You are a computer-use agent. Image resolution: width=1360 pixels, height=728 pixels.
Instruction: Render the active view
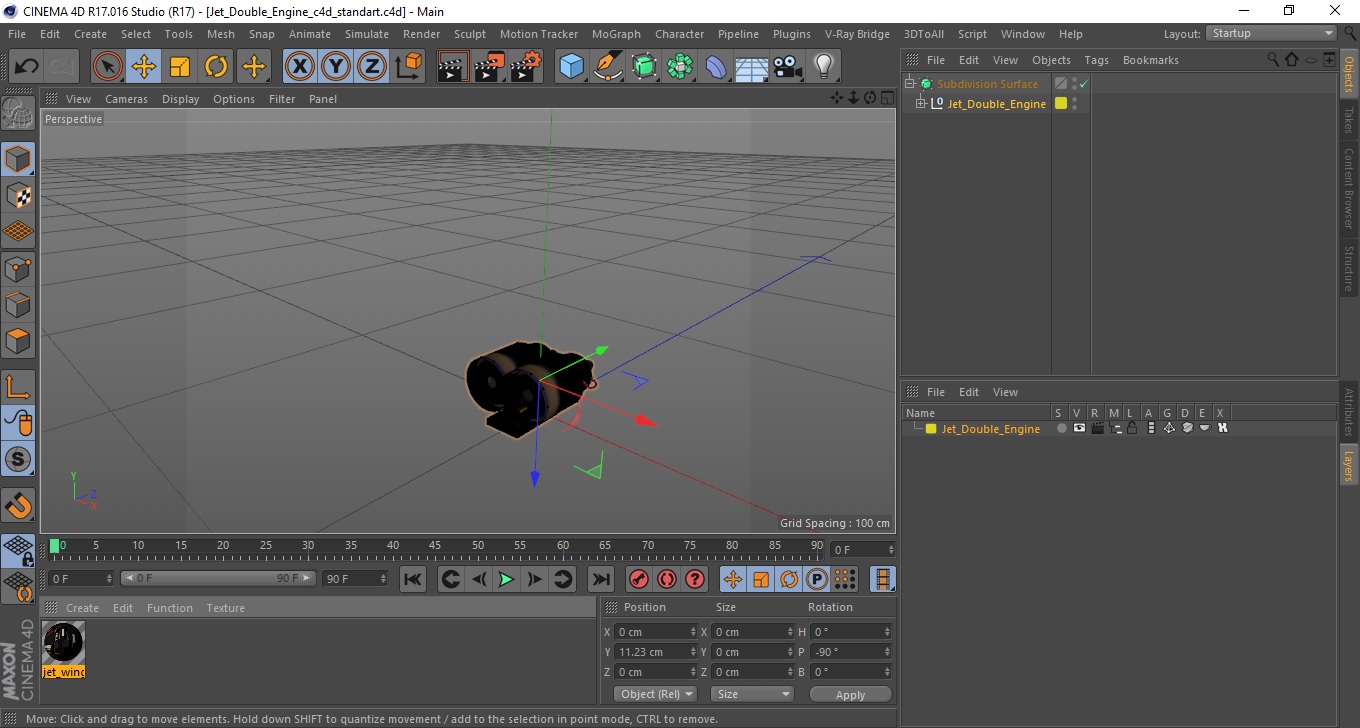pyautogui.click(x=454, y=67)
